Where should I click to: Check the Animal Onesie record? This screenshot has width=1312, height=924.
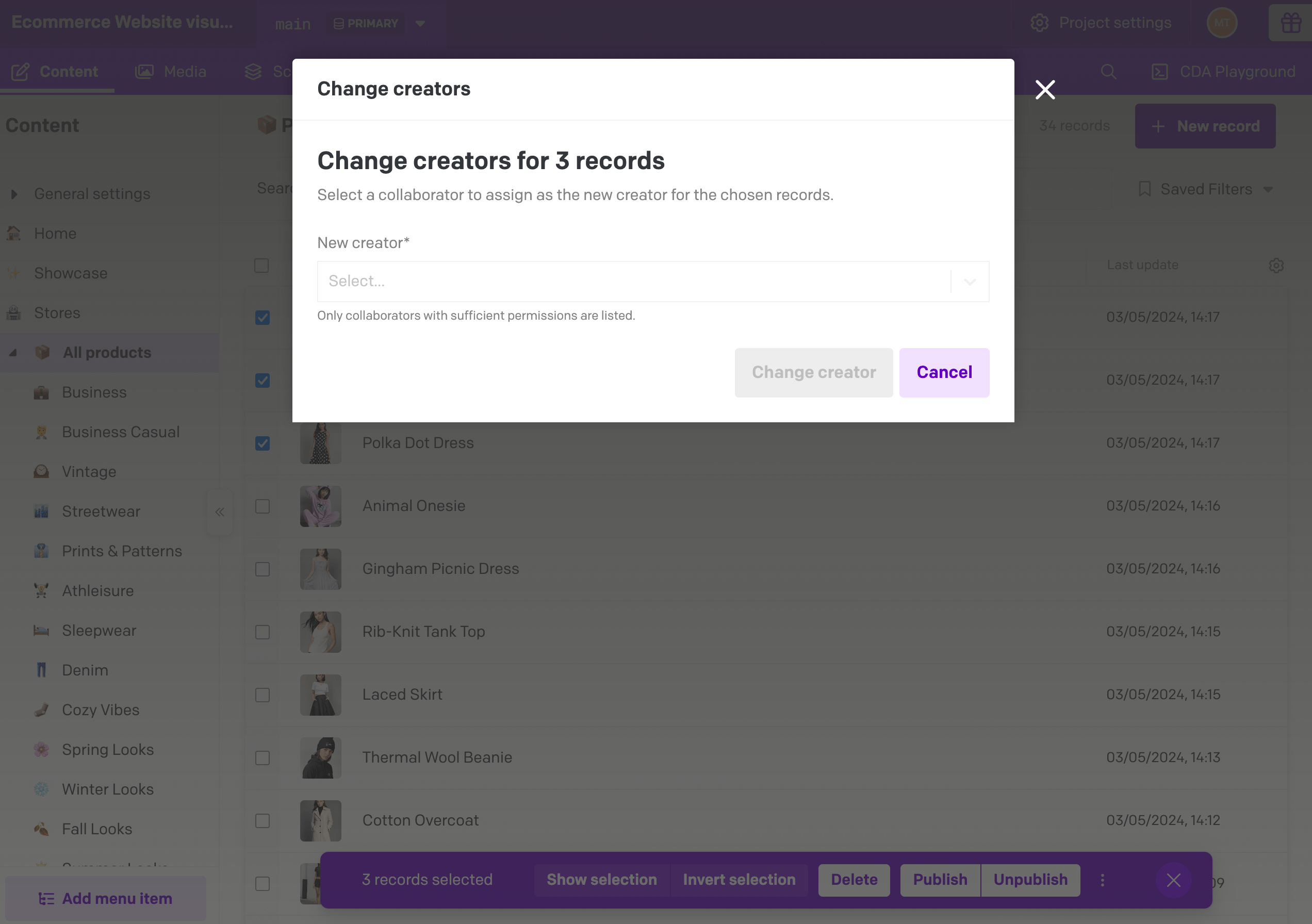click(x=263, y=507)
